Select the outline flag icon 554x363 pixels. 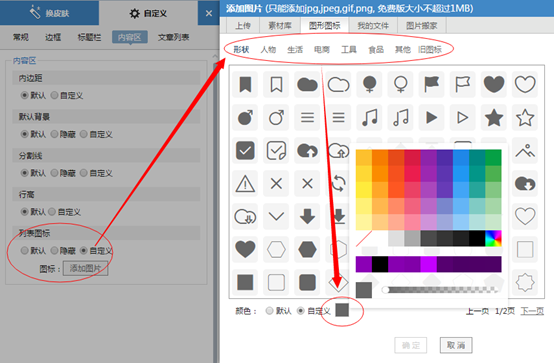pos(462,84)
